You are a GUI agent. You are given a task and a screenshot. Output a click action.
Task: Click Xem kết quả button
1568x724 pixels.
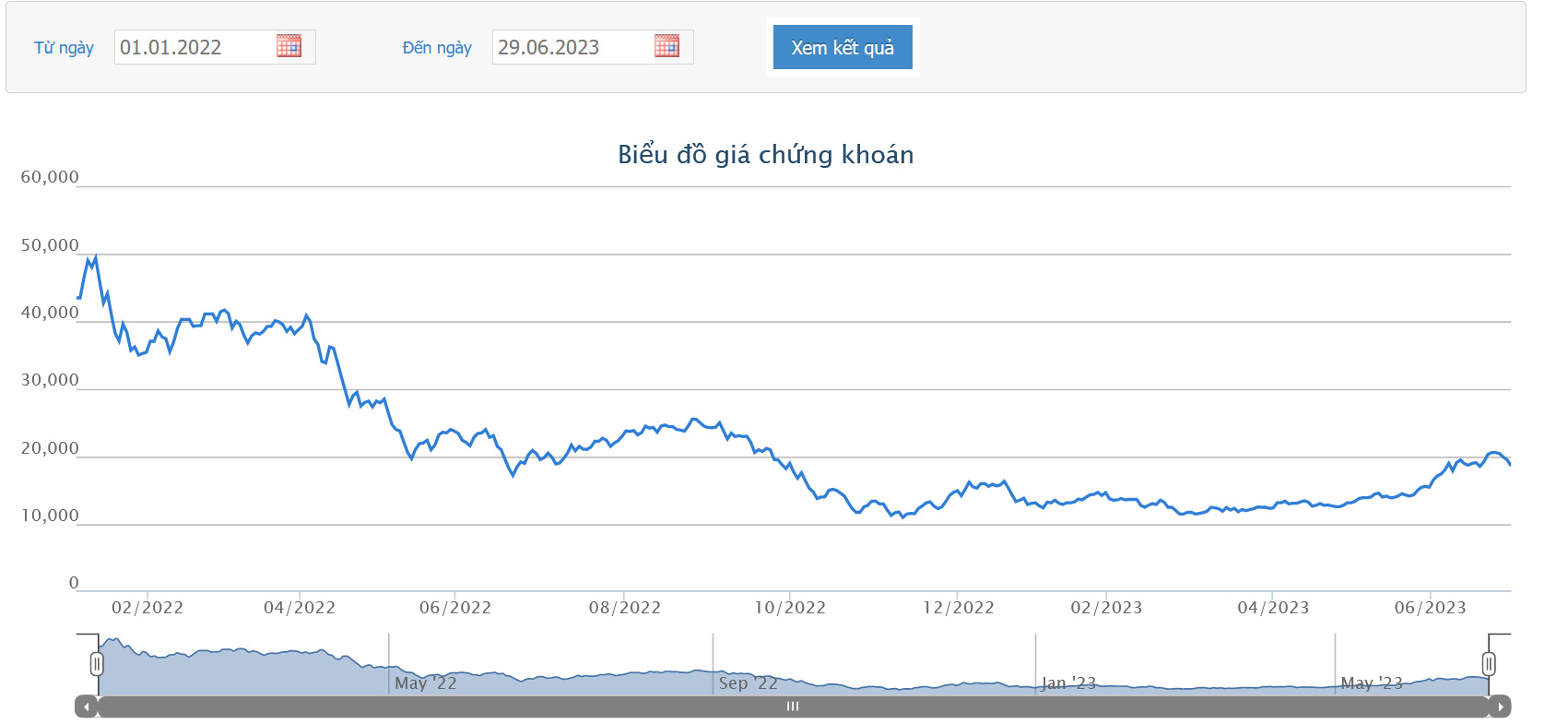click(843, 47)
